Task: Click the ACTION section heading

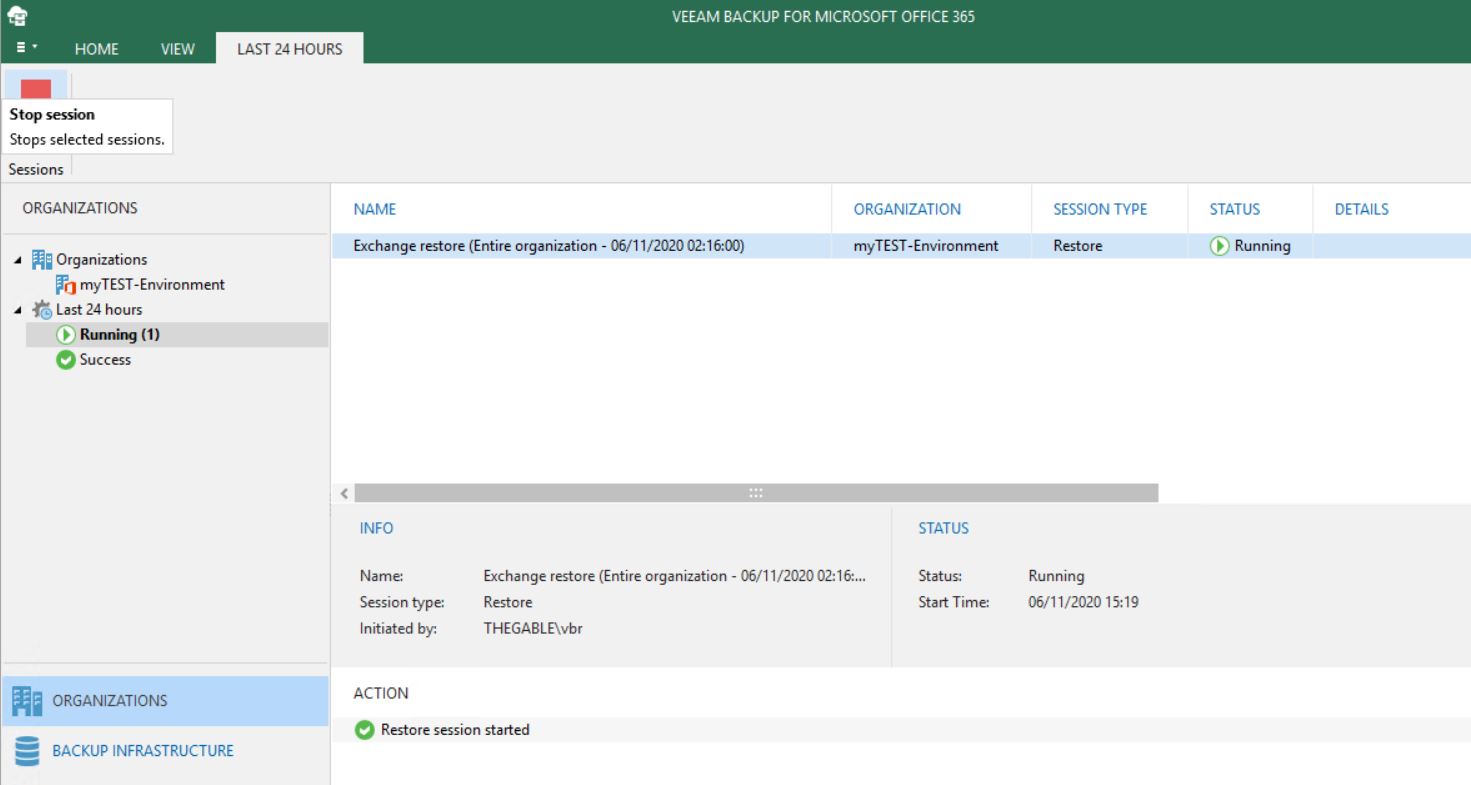Action: coord(381,693)
